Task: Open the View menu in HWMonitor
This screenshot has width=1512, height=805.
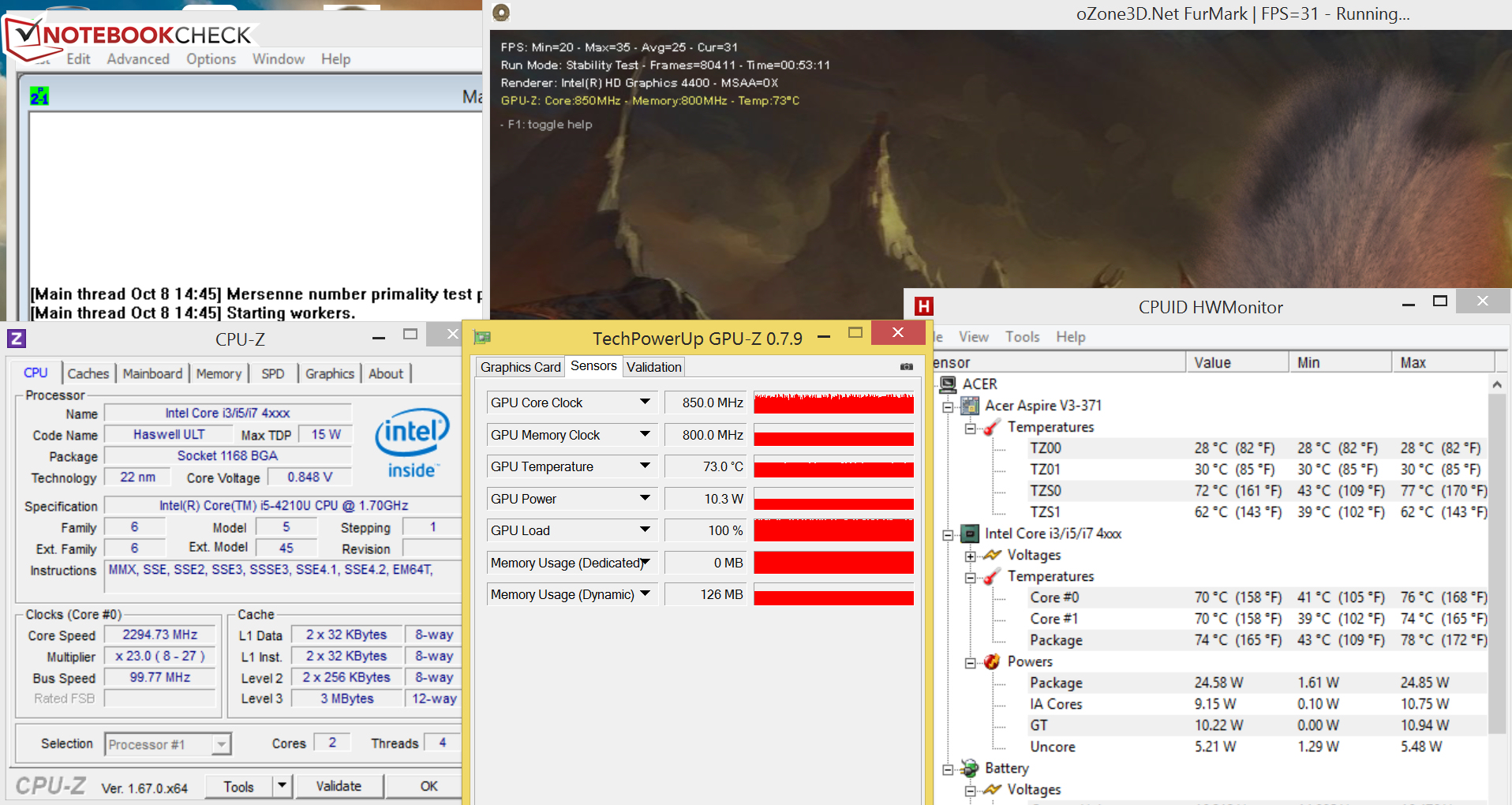Action: [x=974, y=337]
